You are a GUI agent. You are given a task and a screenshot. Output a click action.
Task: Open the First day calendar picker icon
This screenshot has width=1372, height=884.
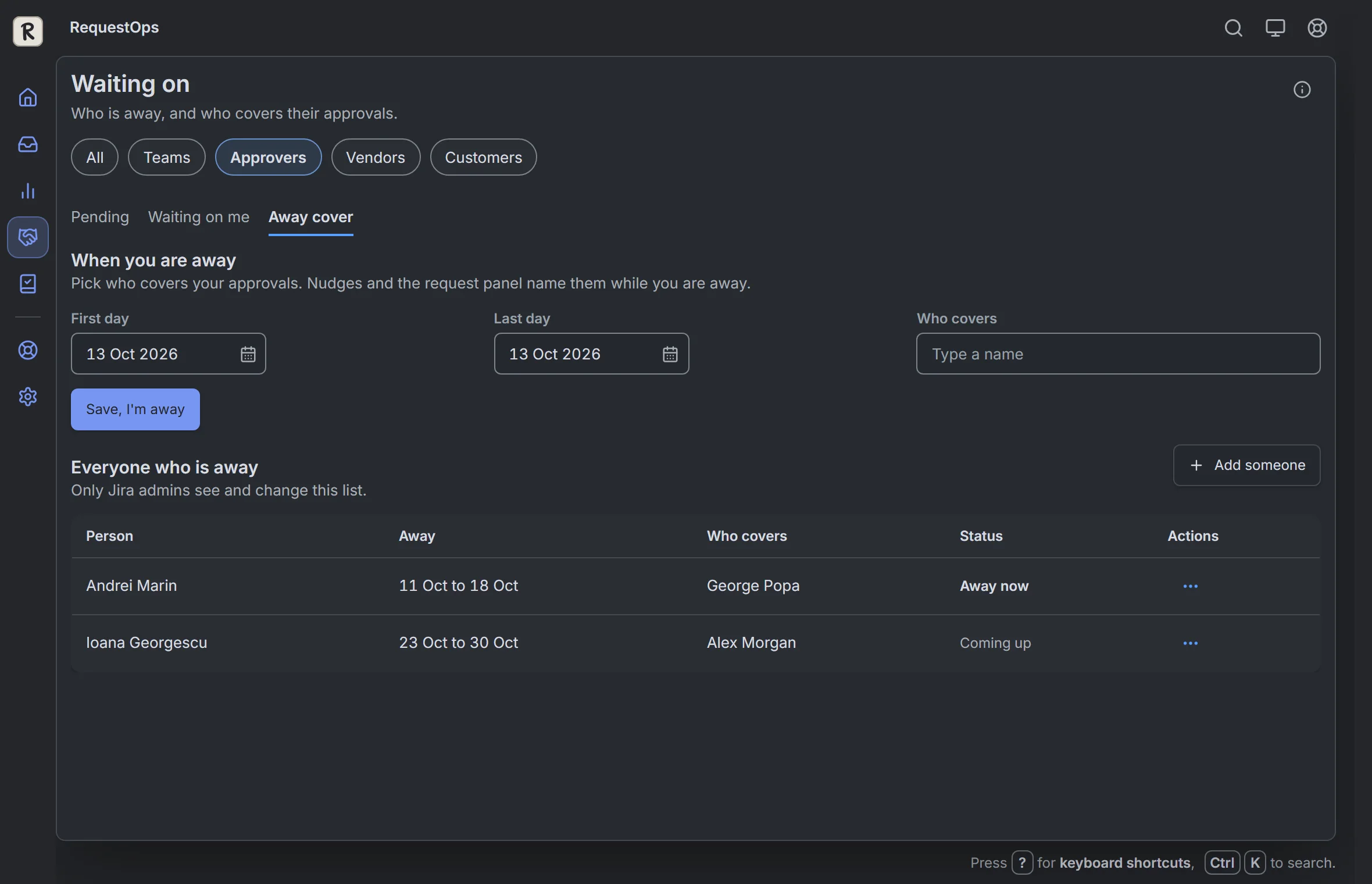(x=248, y=354)
